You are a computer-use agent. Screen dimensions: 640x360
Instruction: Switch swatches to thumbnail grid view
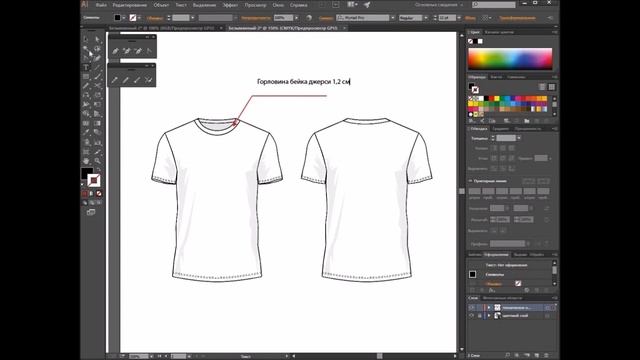point(551,87)
